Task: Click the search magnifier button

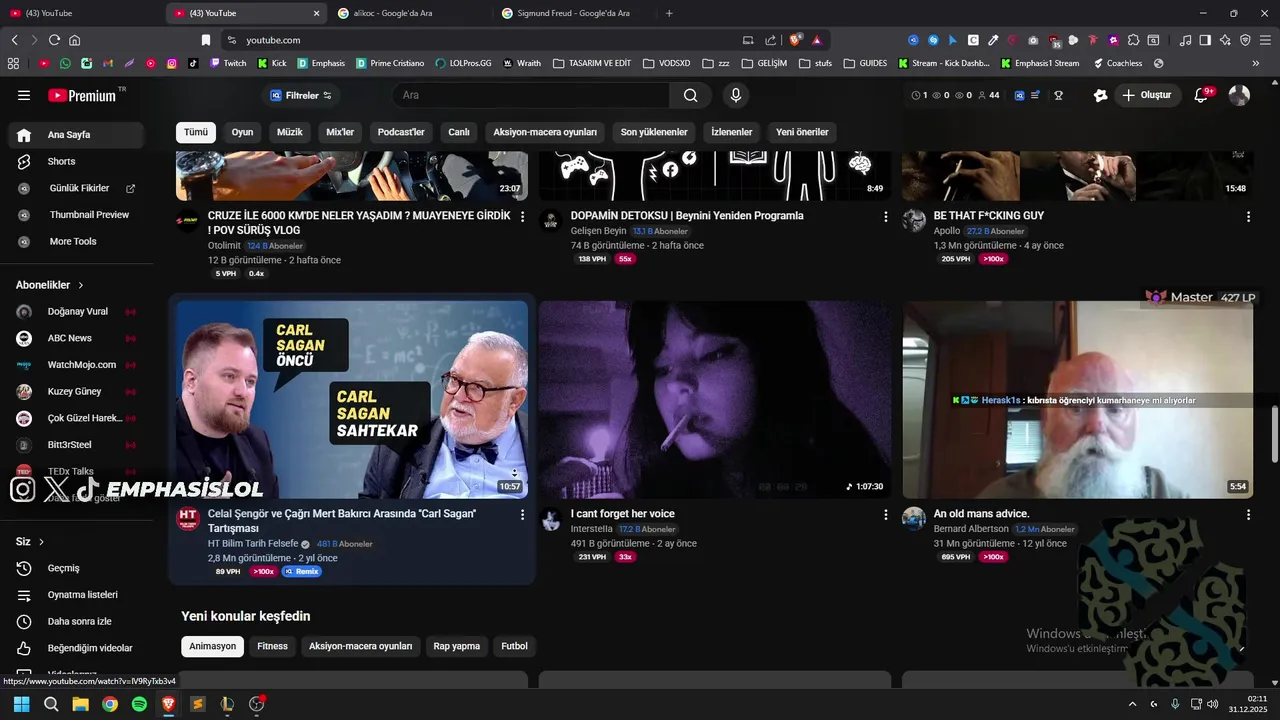Action: 691,95
